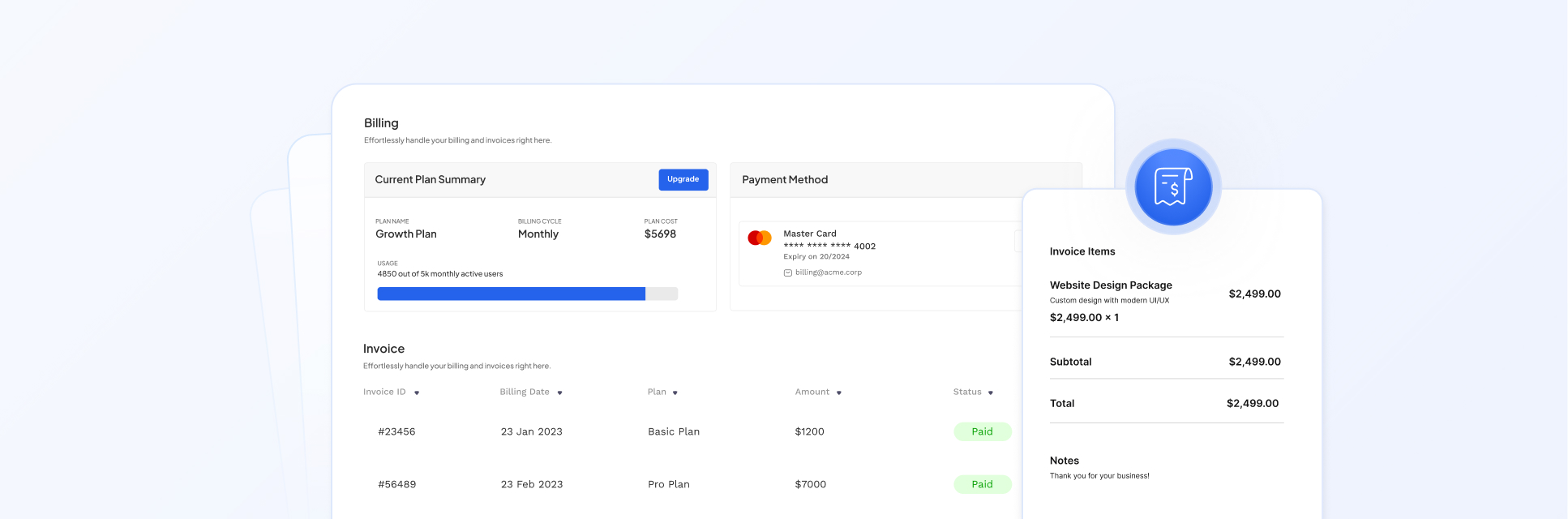Sort by Invoice ID column arrow

click(417, 392)
